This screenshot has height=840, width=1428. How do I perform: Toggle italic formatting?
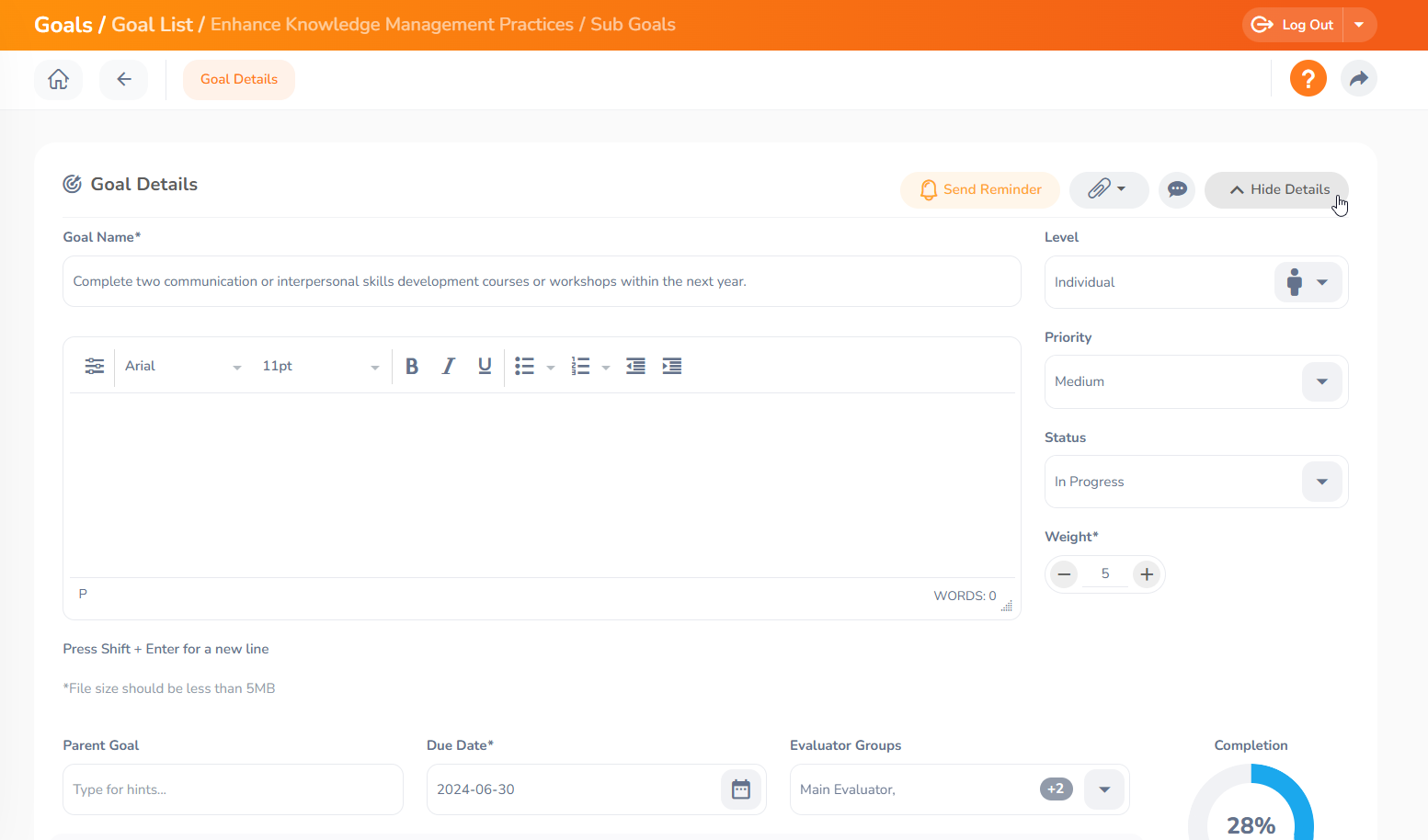pos(449,366)
